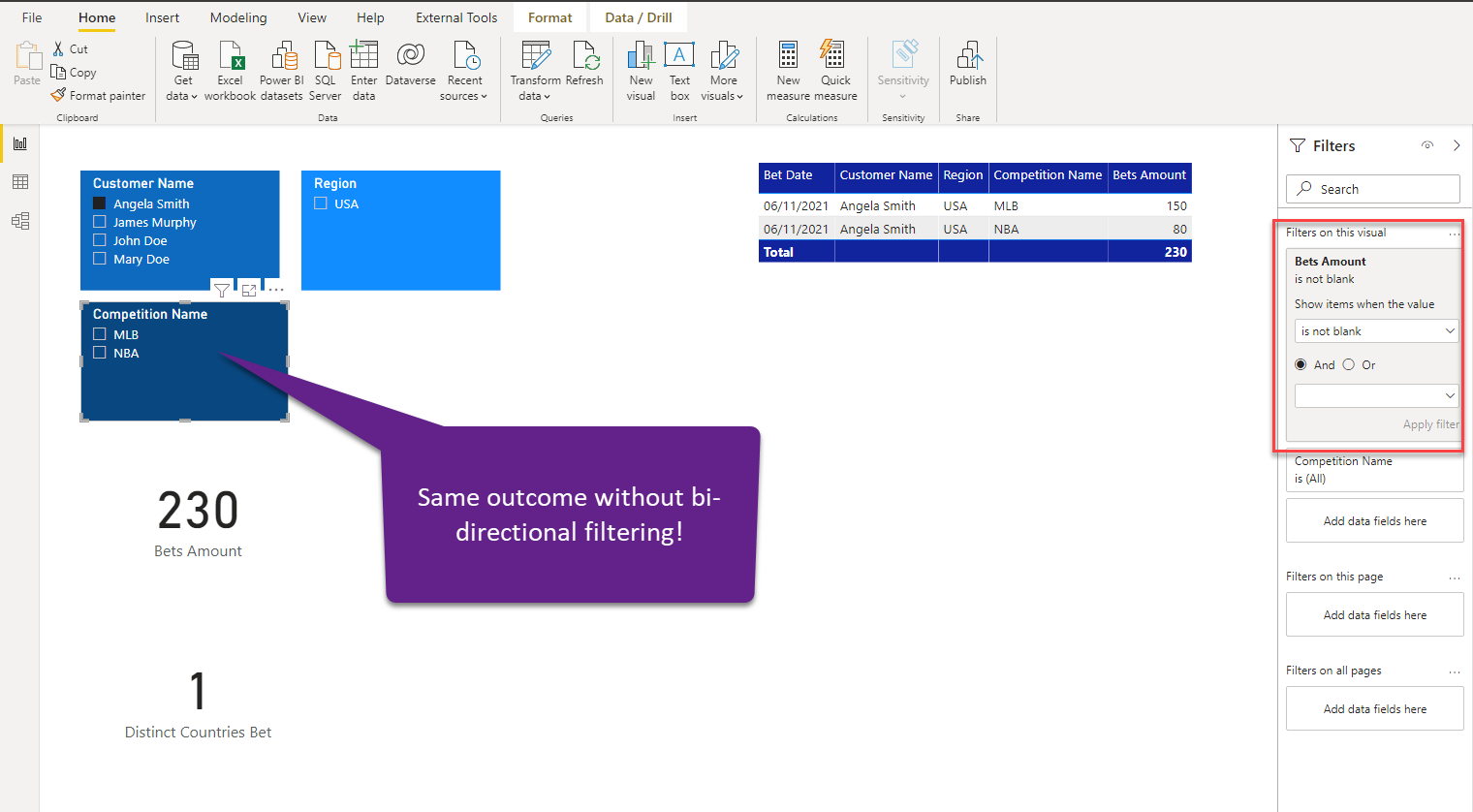The height and width of the screenshot is (812, 1473).
Task: Create a New measure
Action: click(x=788, y=70)
